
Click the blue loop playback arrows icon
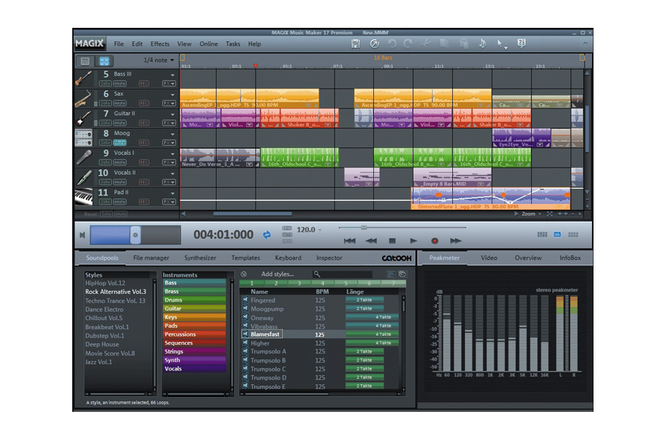pyautogui.click(x=267, y=235)
